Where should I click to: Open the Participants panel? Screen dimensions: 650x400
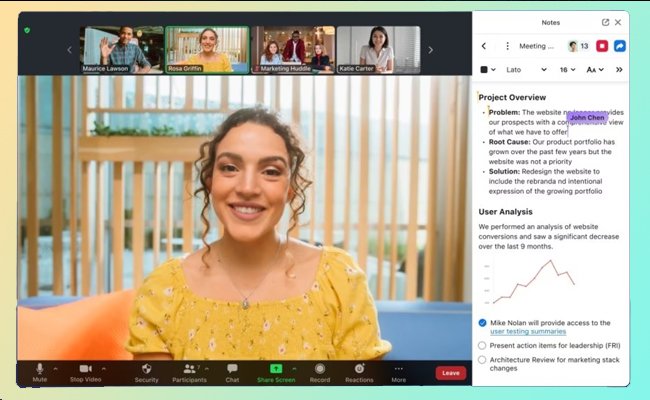pyautogui.click(x=188, y=369)
